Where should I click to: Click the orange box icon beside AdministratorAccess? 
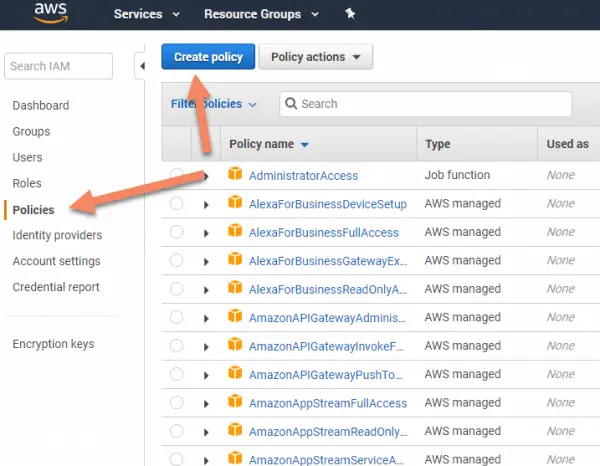(235, 173)
